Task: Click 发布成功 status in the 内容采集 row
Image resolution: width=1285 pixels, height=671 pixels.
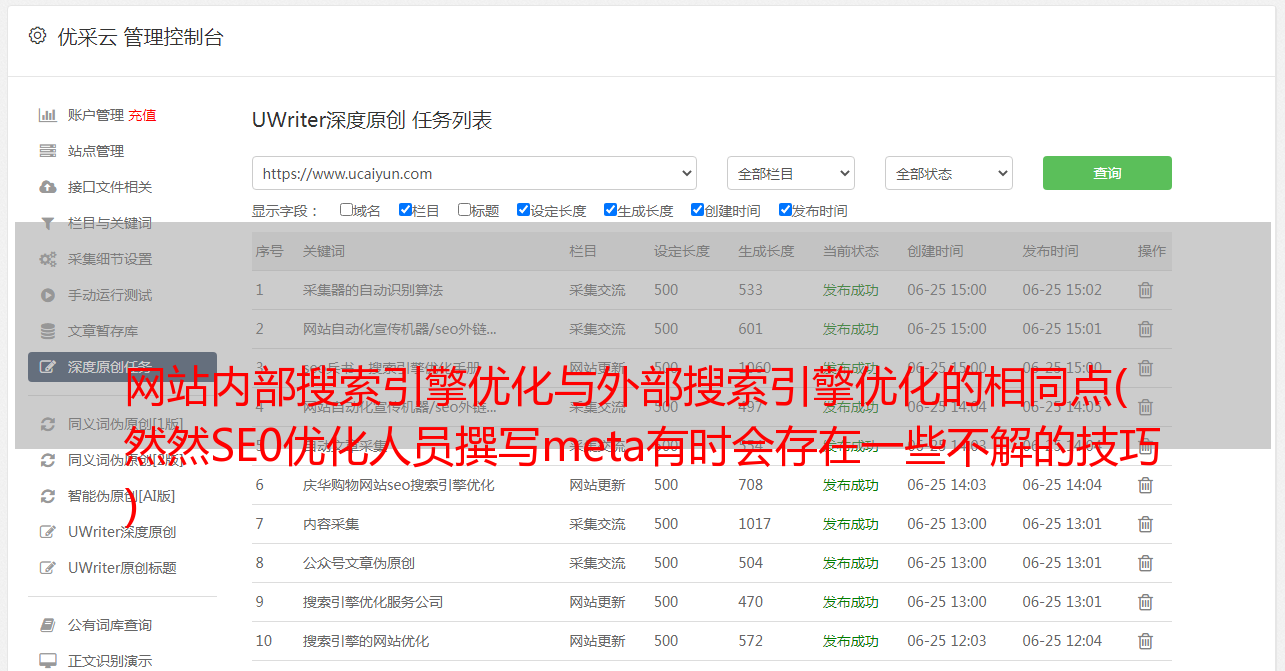Action: [x=851, y=524]
